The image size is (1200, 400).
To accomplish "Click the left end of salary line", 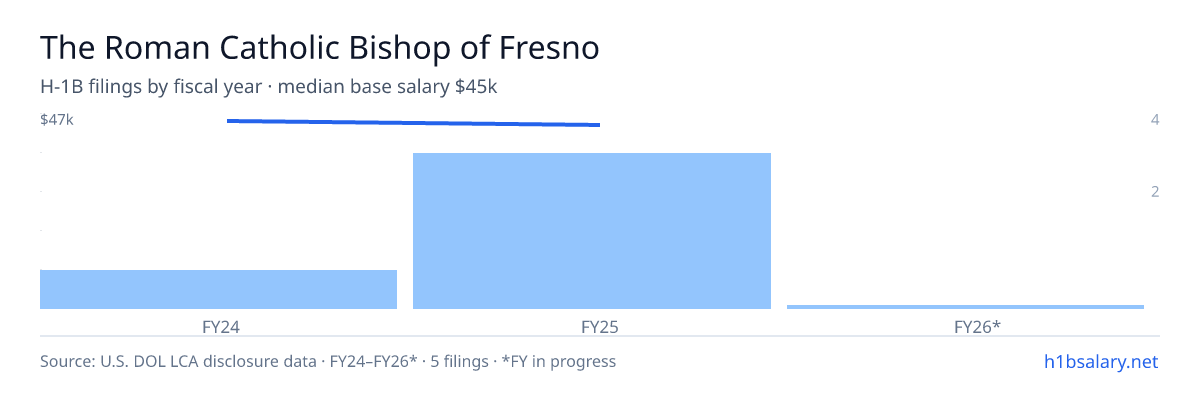I will coord(229,121).
